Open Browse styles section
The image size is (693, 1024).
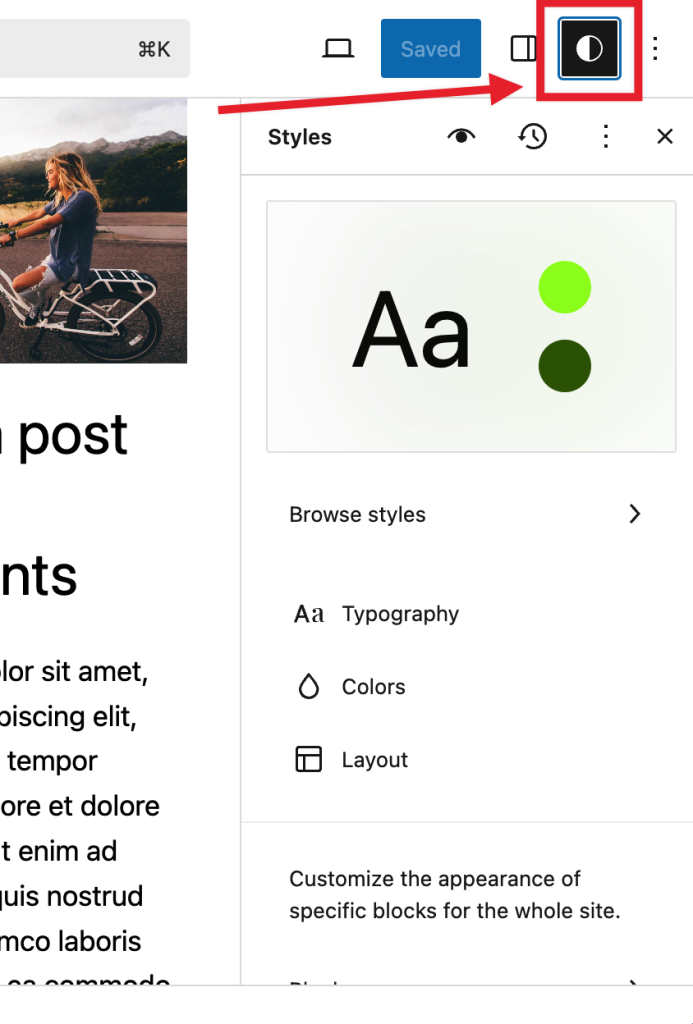pyautogui.click(x=357, y=515)
